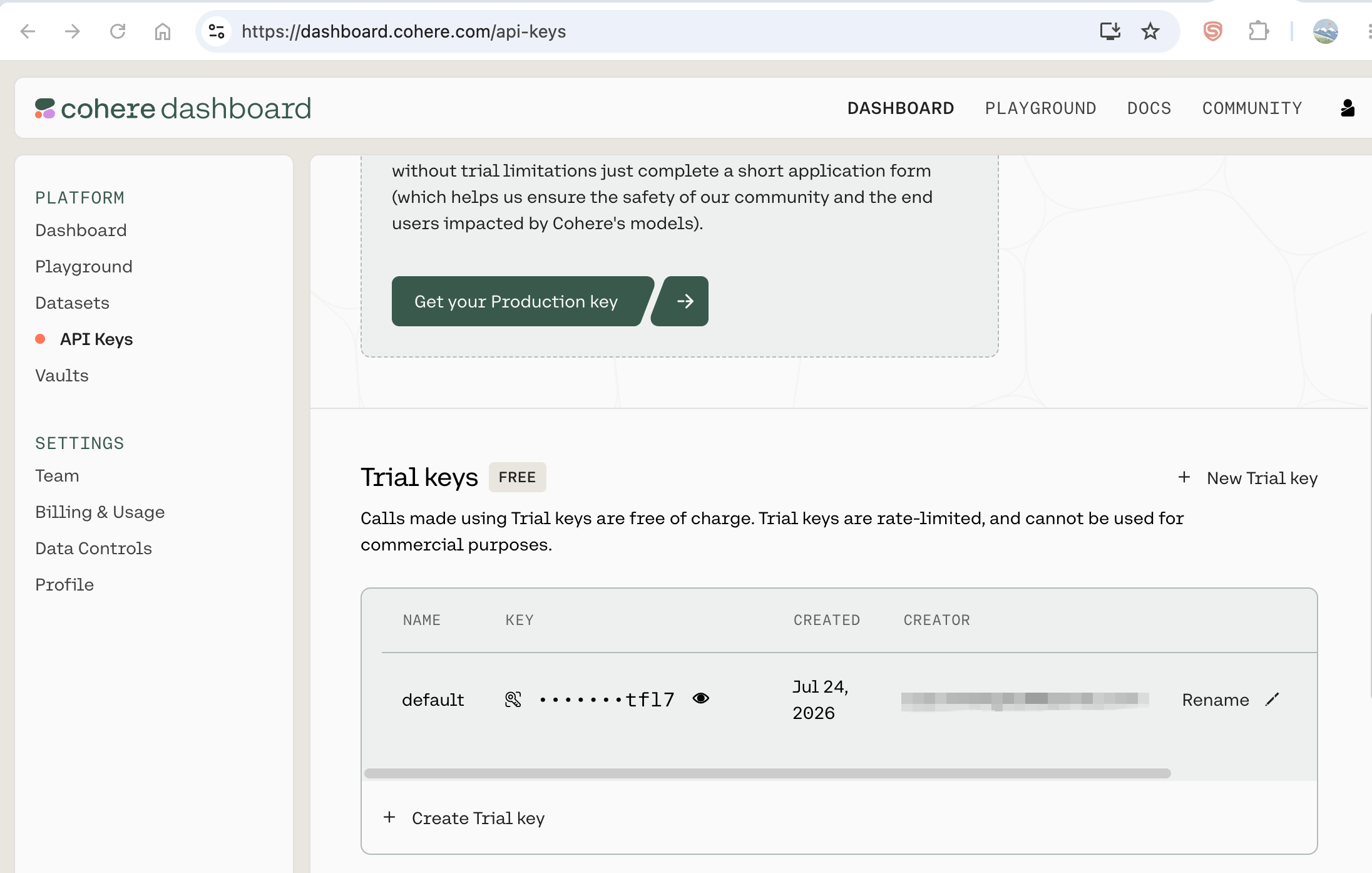Click the pencil icon next to Rename

click(x=1272, y=700)
